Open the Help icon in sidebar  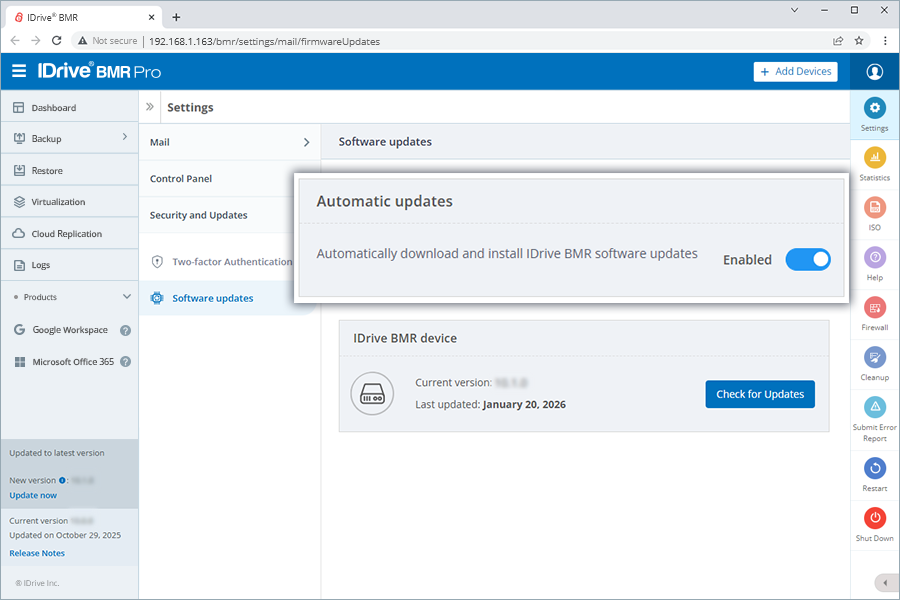(x=874, y=258)
